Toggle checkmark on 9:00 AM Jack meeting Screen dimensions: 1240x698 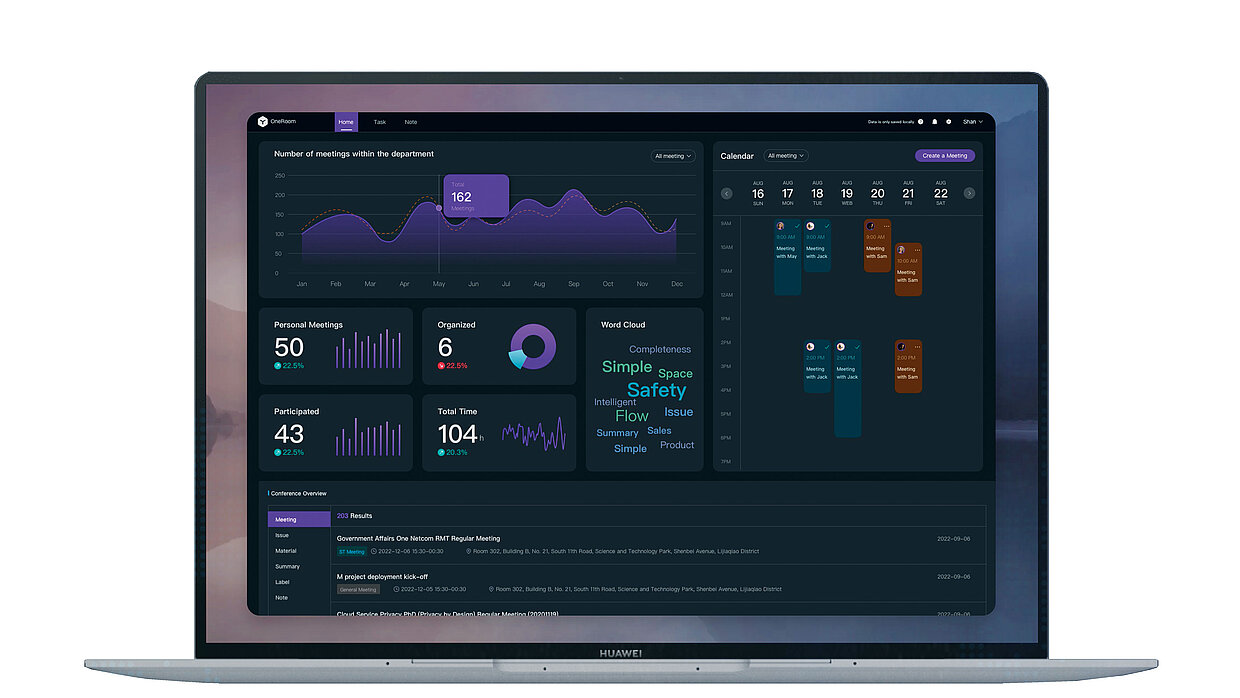pos(826,226)
